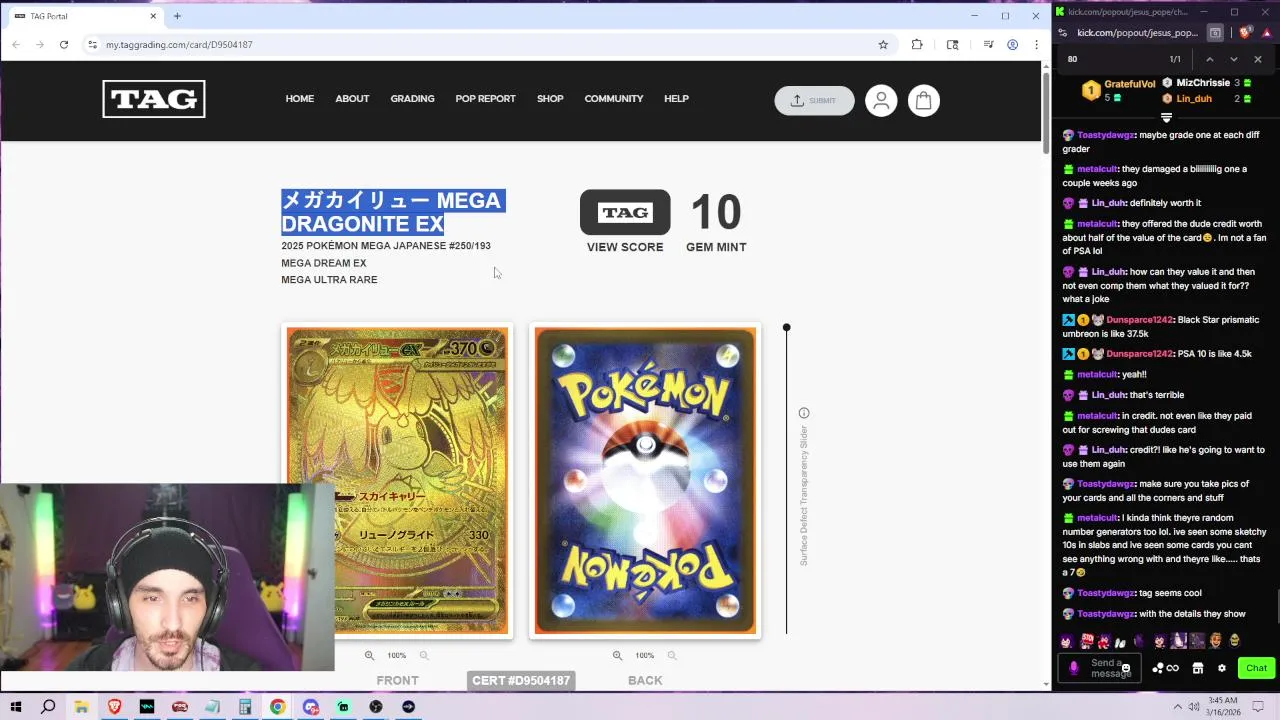Select the BACK label below the card

645,680
